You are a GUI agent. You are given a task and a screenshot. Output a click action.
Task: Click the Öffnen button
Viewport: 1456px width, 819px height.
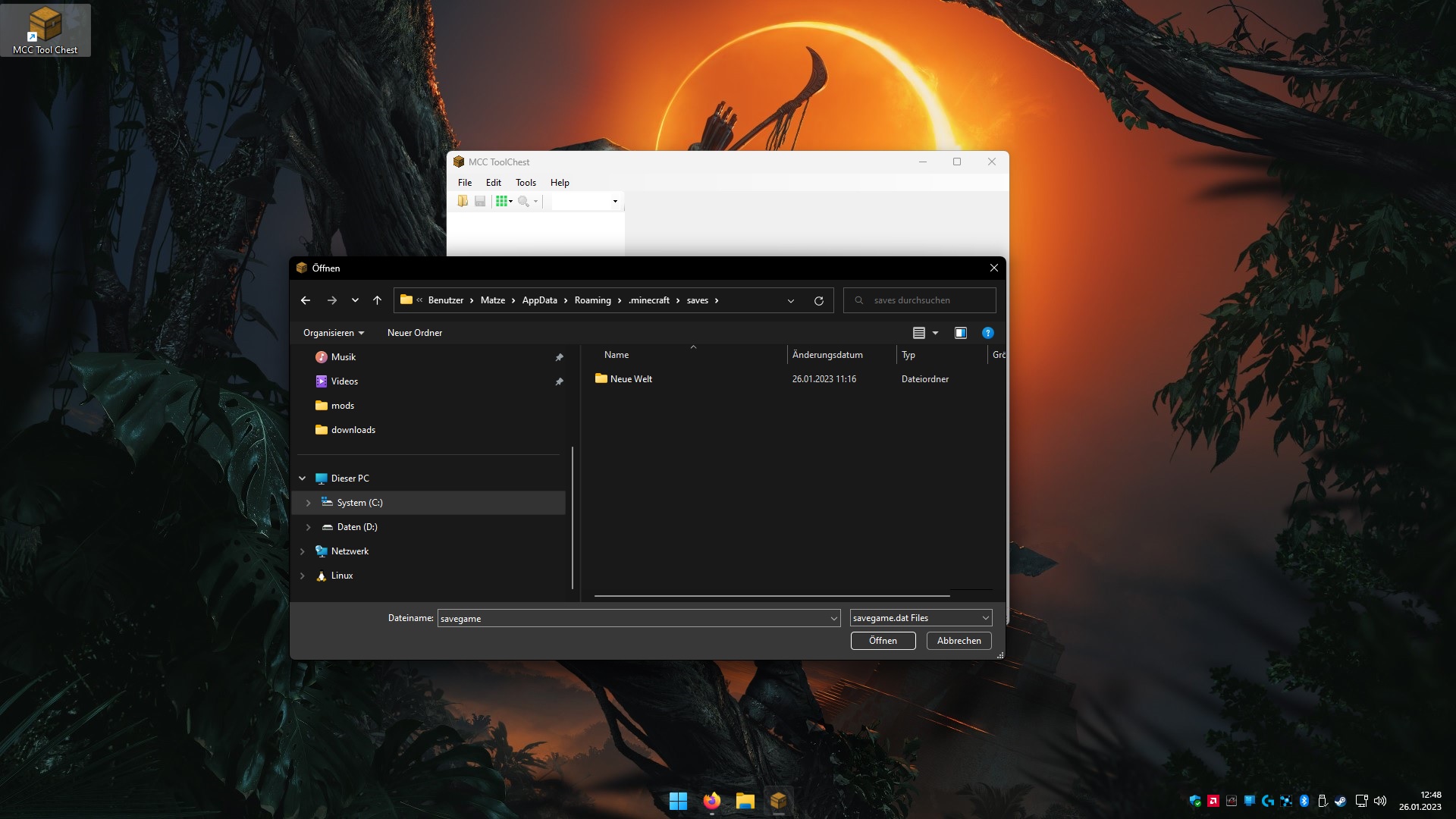pyautogui.click(x=883, y=641)
